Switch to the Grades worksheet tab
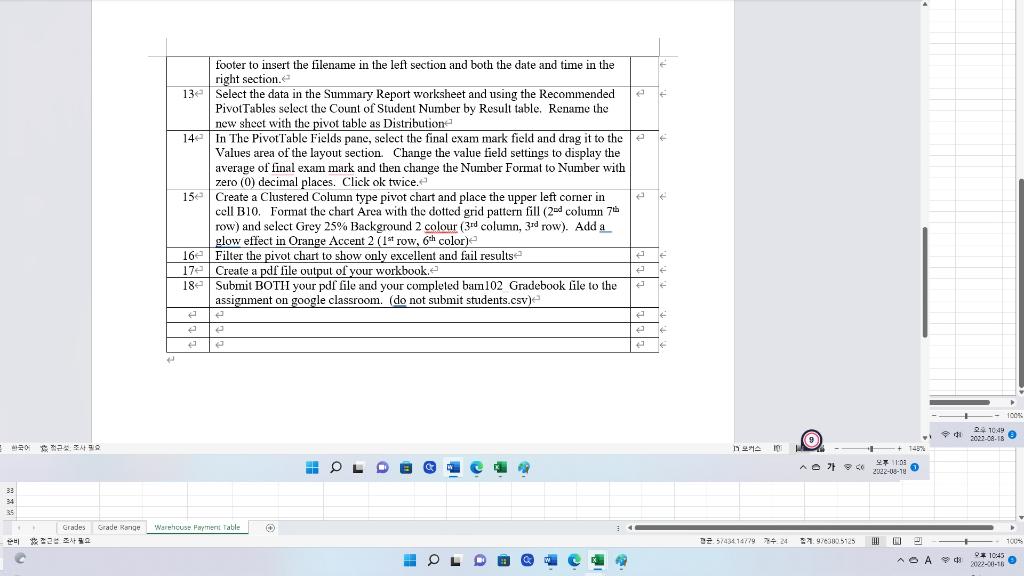The image size is (1024, 576). (73, 527)
